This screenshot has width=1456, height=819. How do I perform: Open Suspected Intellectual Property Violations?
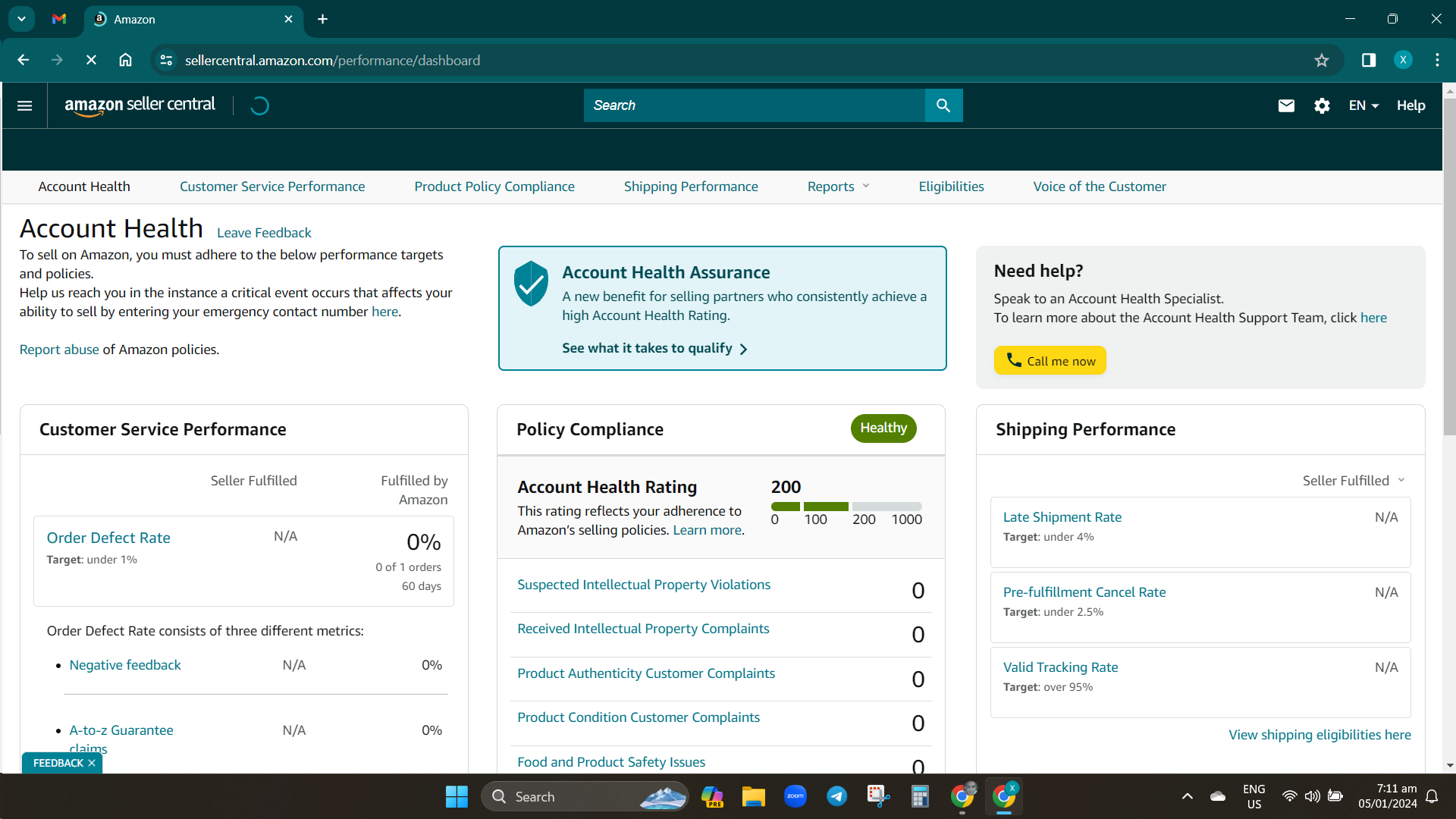(644, 585)
